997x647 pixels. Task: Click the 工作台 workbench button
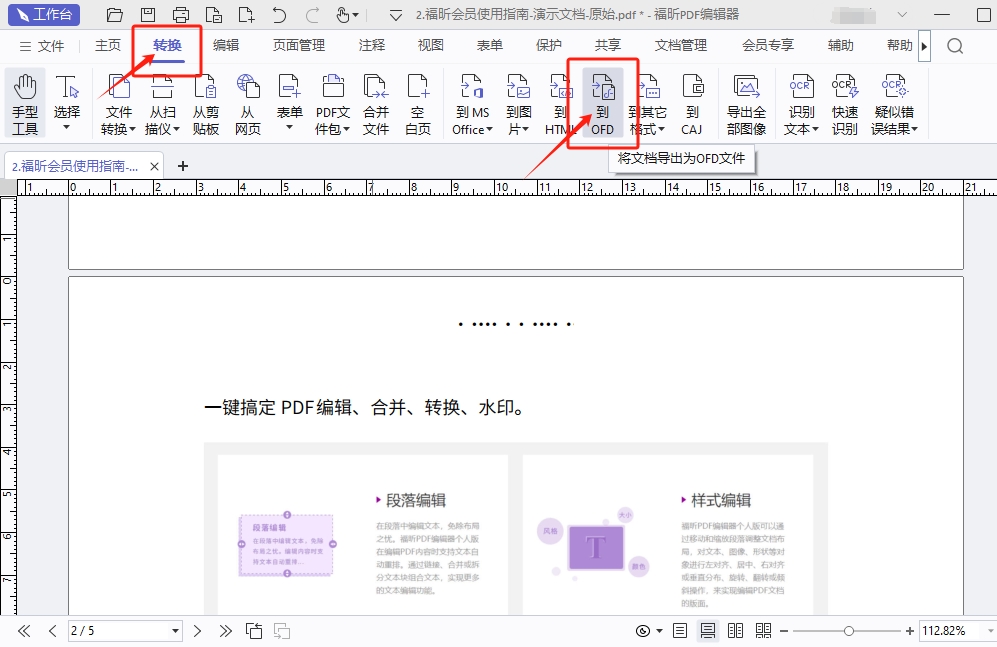(42, 15)
